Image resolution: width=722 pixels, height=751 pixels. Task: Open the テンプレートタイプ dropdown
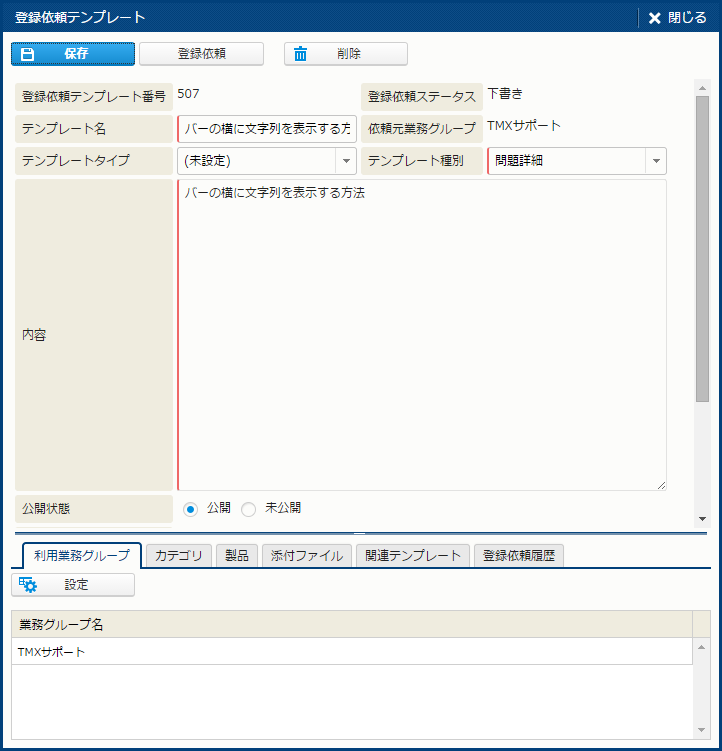click(x=346, y=161)
